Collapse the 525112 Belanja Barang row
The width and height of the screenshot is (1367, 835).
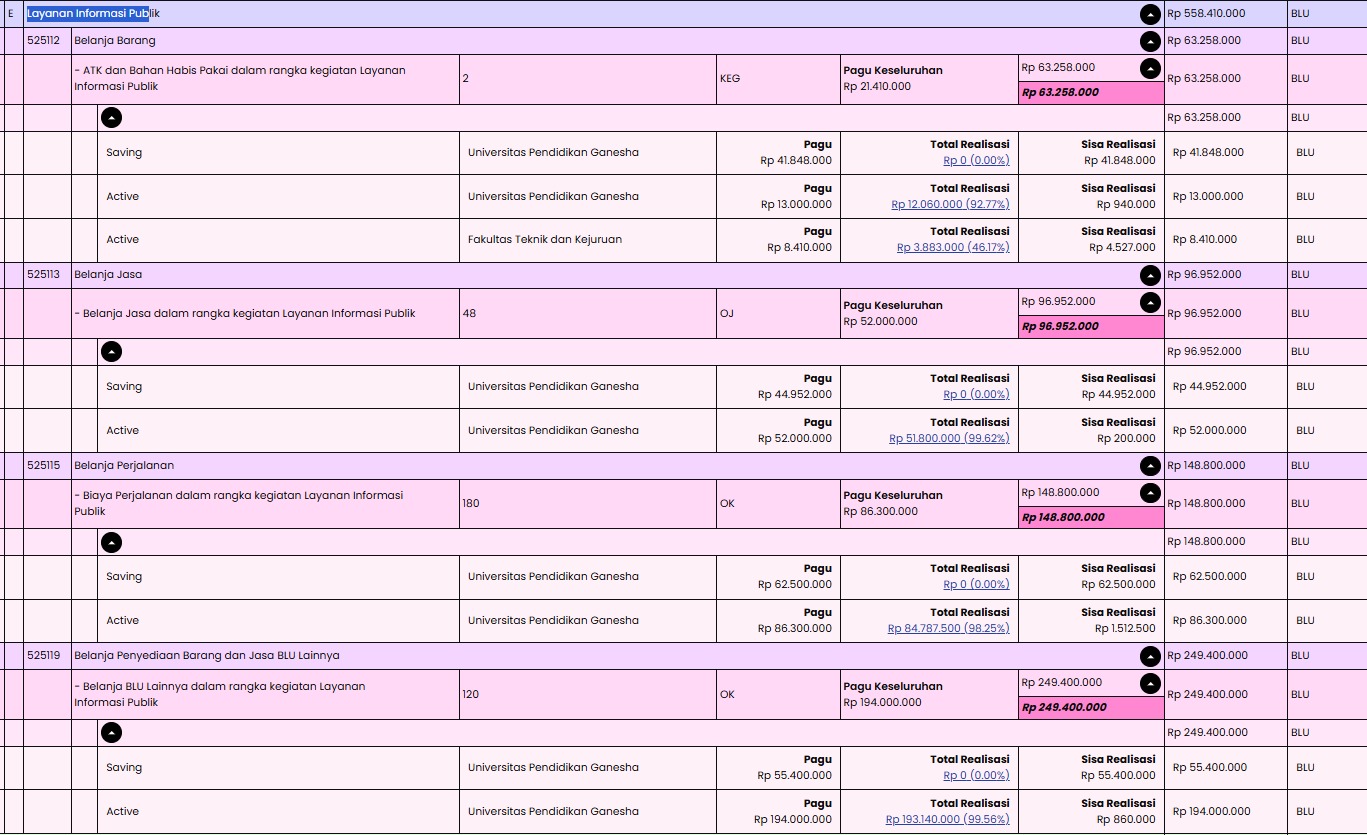[x=1150, y=41]
